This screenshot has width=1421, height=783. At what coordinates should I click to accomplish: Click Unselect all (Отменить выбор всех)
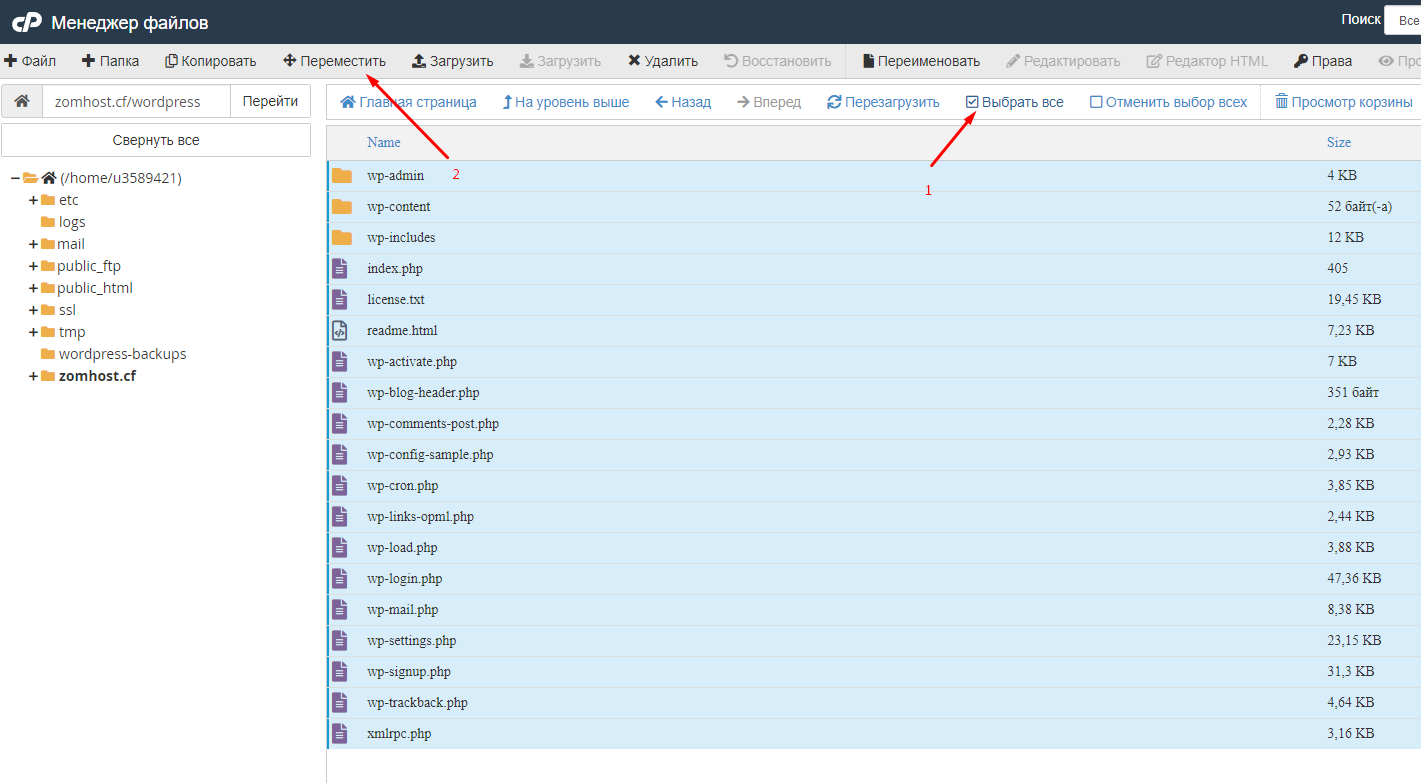click(x=1168, y=102)
